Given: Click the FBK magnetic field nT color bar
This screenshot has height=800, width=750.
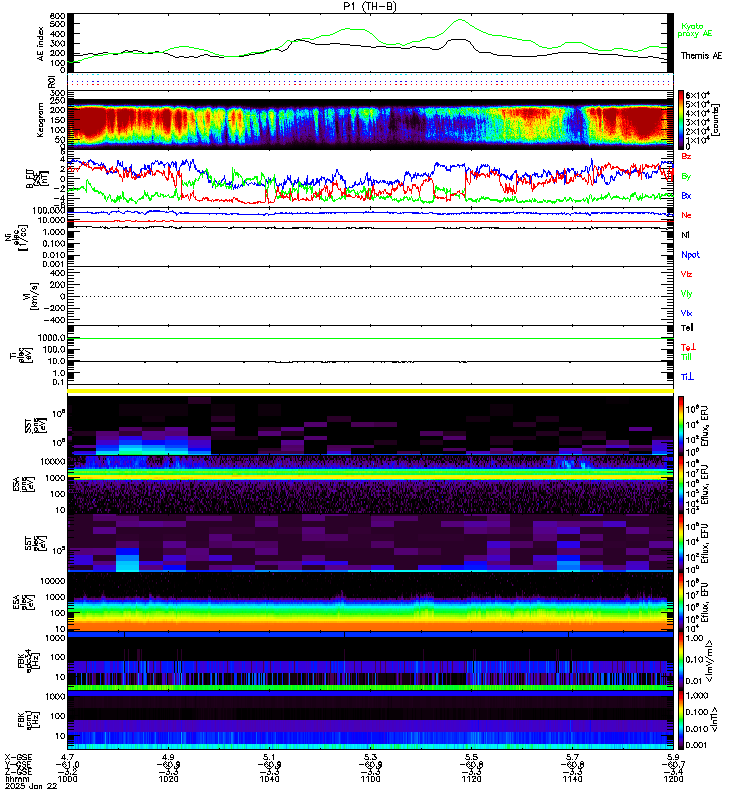Looking at the screenshot, I should [x=681, y=719].
